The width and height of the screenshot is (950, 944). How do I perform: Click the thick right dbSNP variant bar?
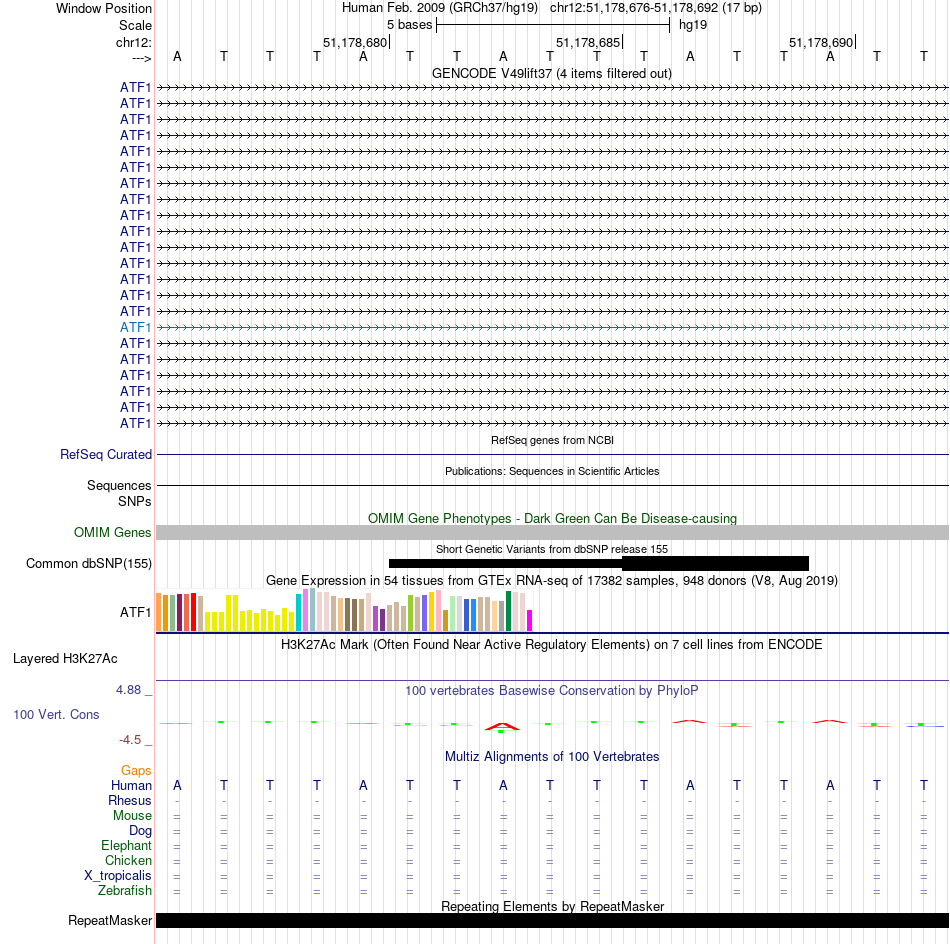point(716,563)
